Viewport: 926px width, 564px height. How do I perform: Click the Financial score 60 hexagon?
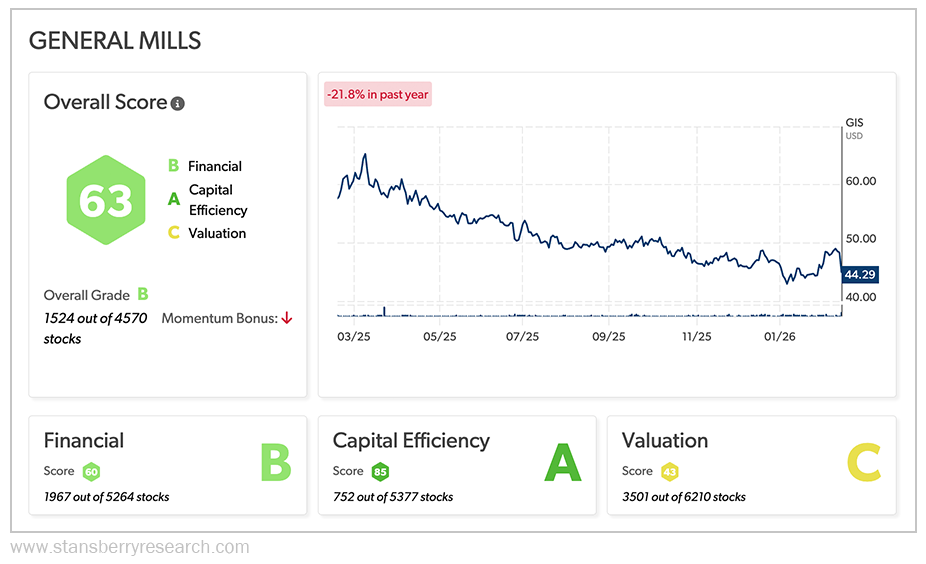click(91, 471)
